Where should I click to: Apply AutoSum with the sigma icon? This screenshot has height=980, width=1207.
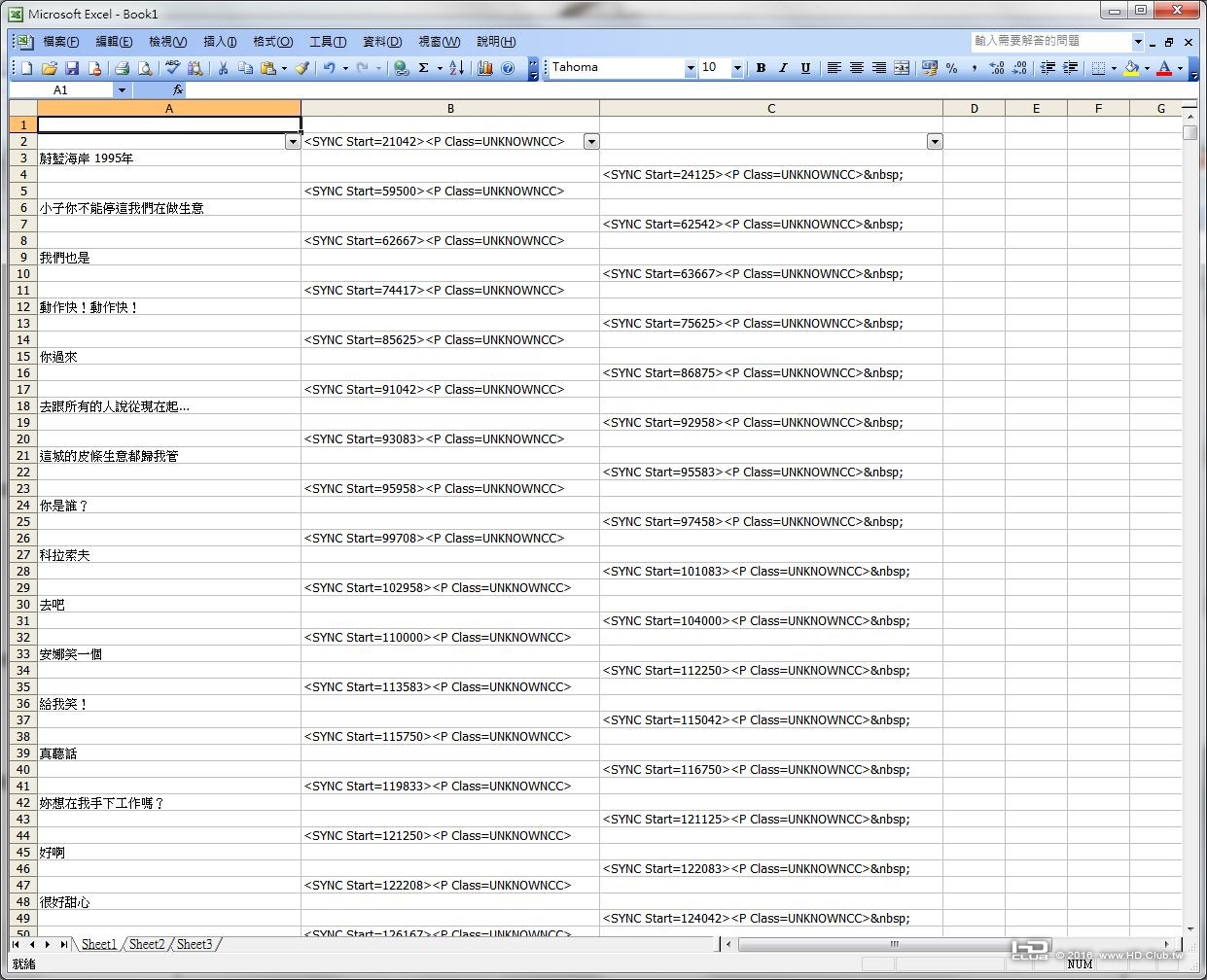pyautogui.click(x=424, y=68)
